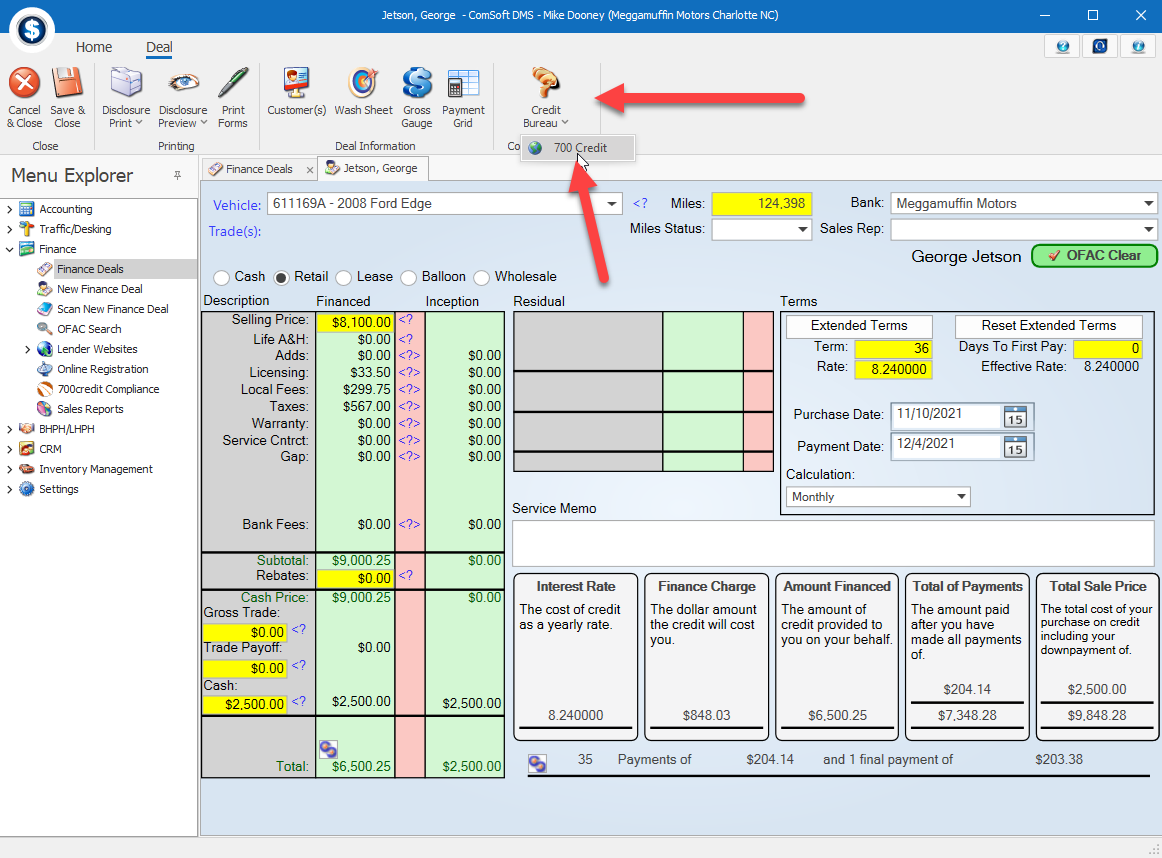Viewport: 1162px width, 858px height.
Task: Click Vehicle label link
Action: (x=237, y=205)
